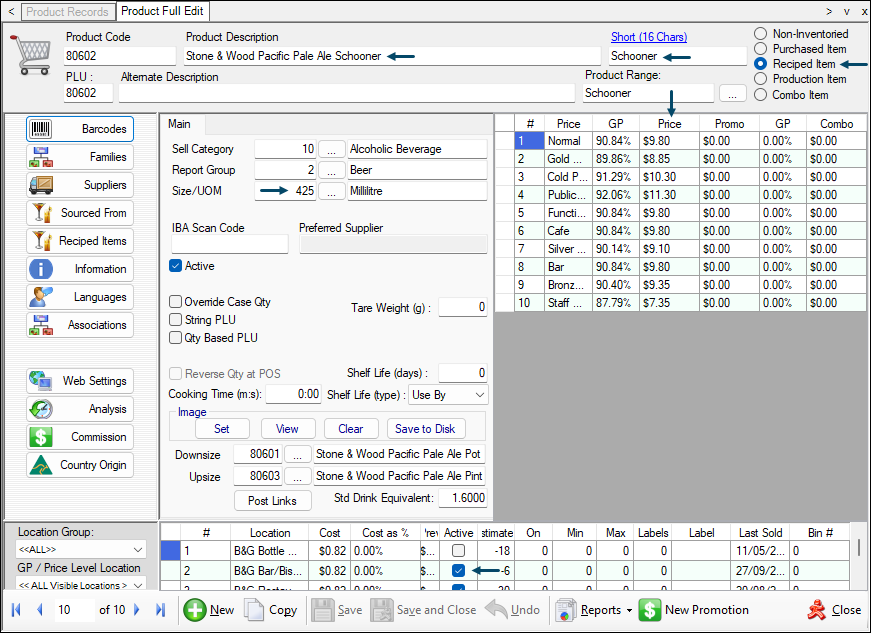Select the Main tab
Viewport: 871px width, 633px height.
[180, 124]
